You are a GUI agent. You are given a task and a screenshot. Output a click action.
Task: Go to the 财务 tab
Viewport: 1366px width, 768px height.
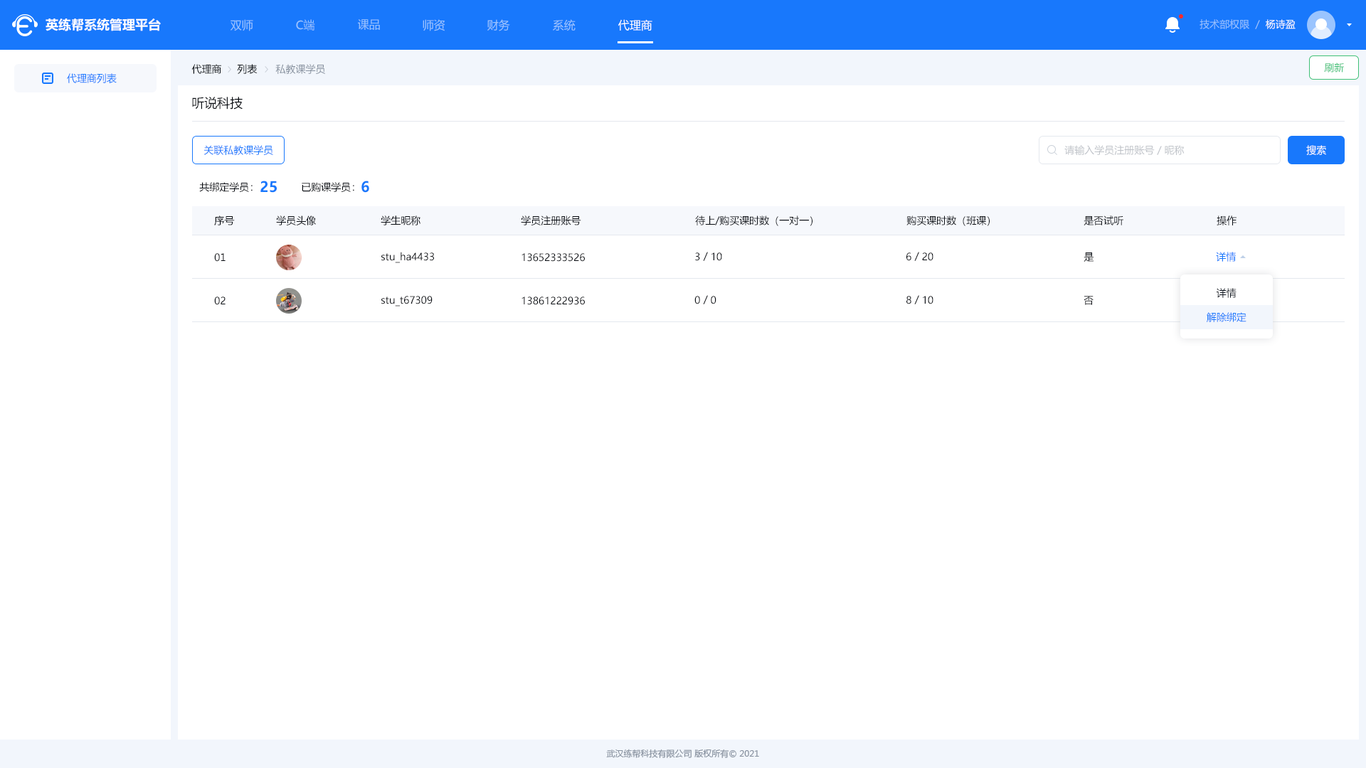[x=498, y=25]
